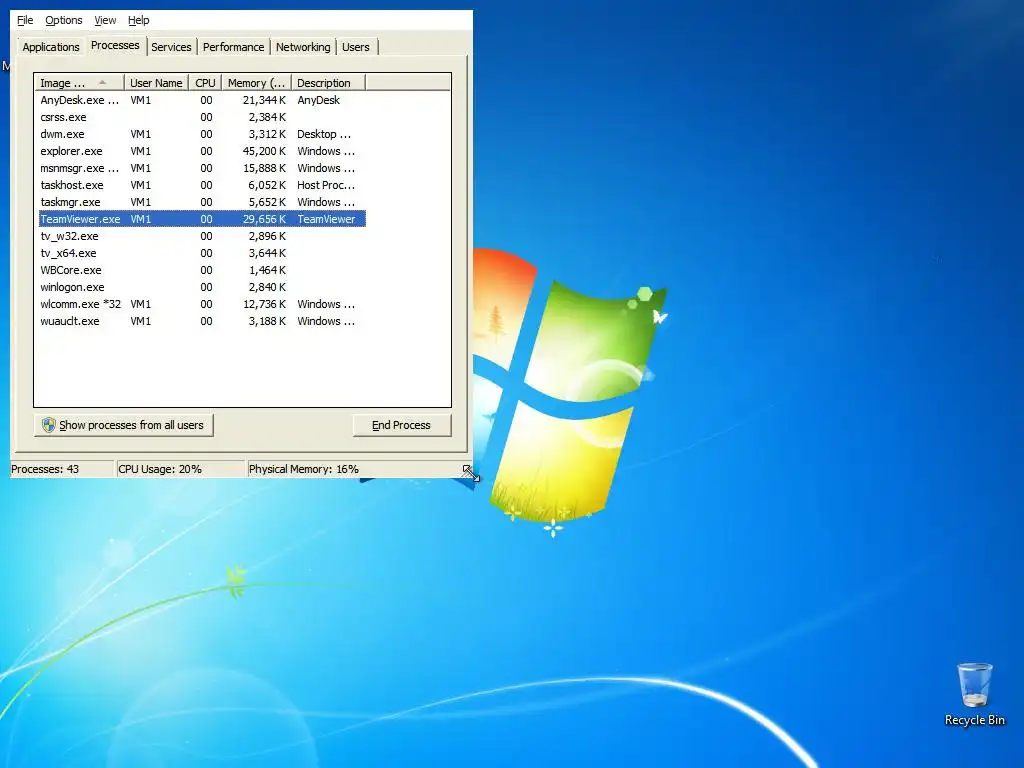Screen dimensions: 1024x768
Task: Select the csrss.exe process
Action: pos(202,117)
